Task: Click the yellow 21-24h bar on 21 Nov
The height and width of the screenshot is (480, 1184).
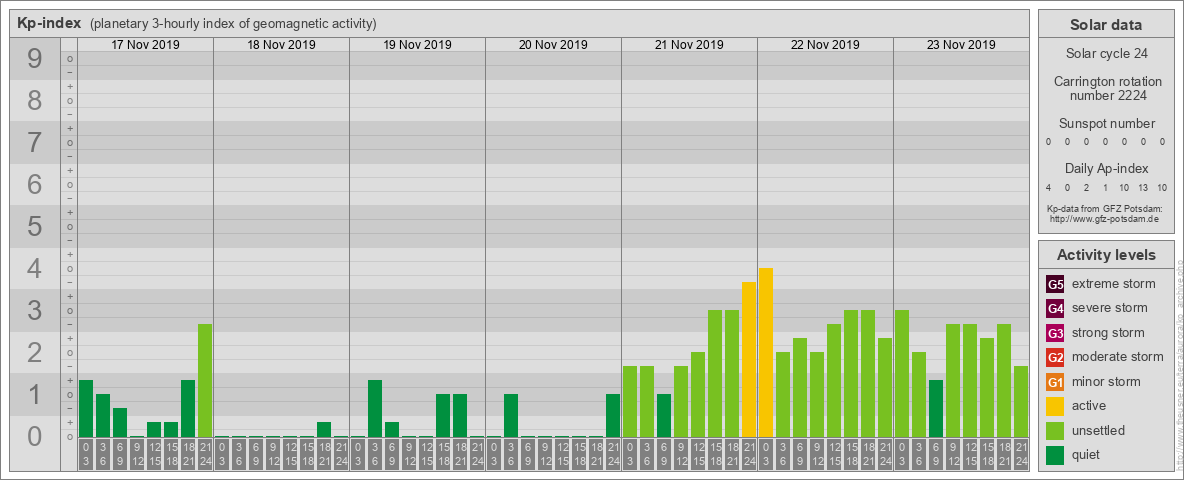Action: [x=749, y=359]
